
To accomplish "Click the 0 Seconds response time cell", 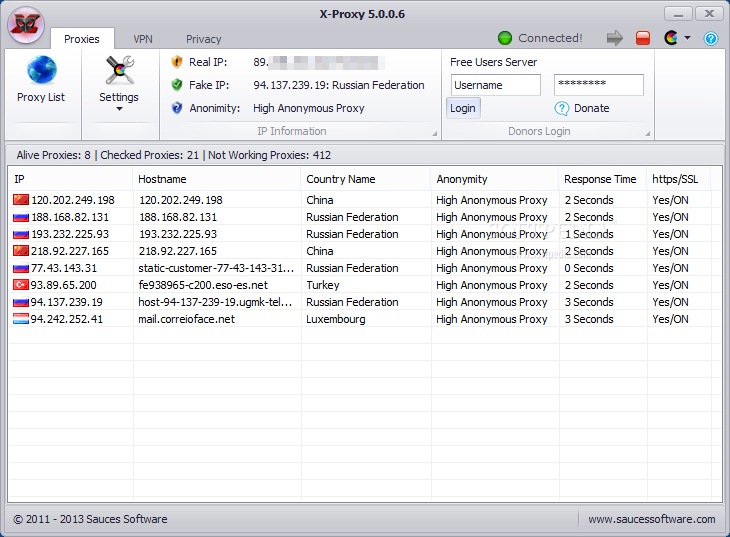I will pyautogui.click(x=589, y=268).
